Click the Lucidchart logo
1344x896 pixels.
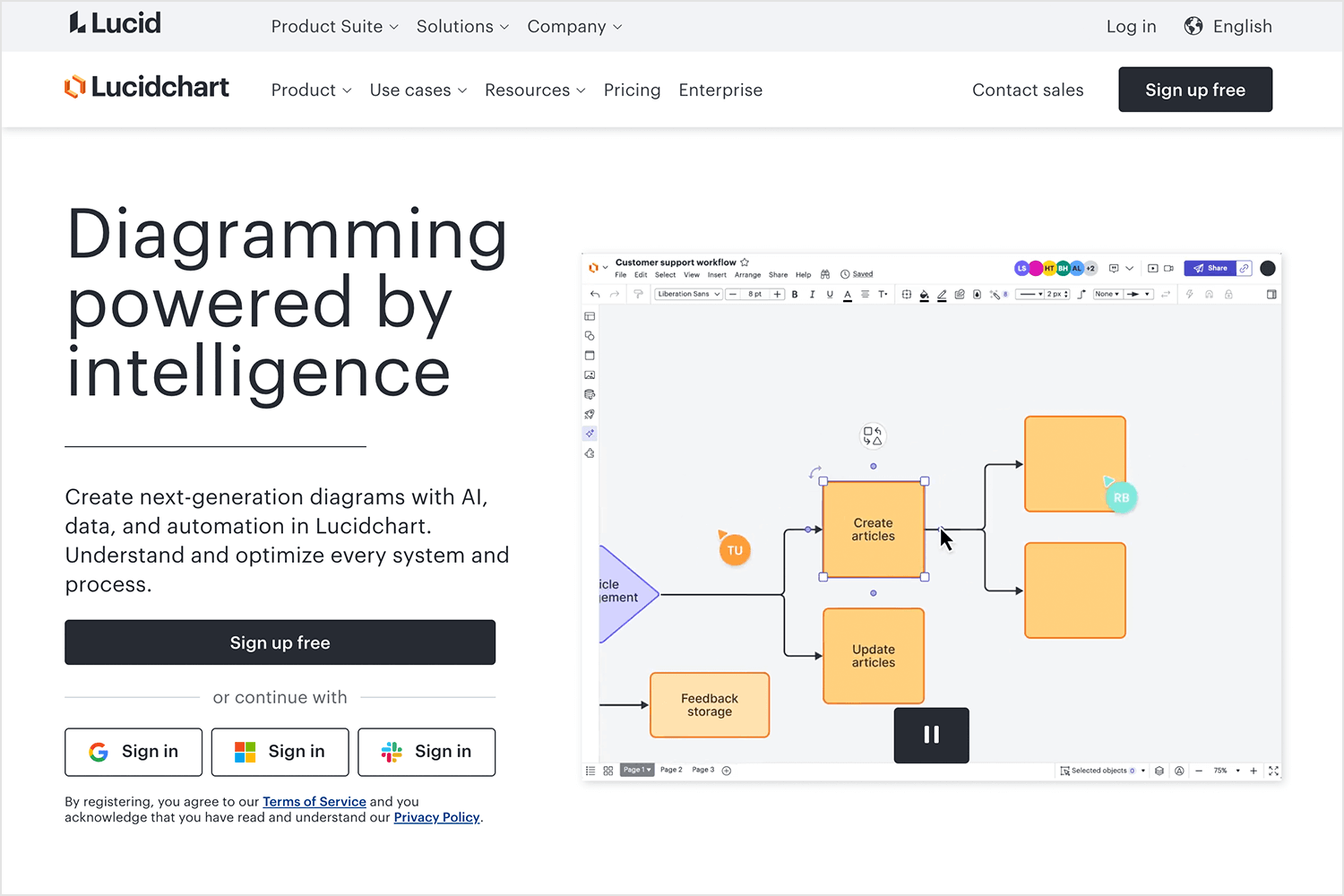pos(147,87)
